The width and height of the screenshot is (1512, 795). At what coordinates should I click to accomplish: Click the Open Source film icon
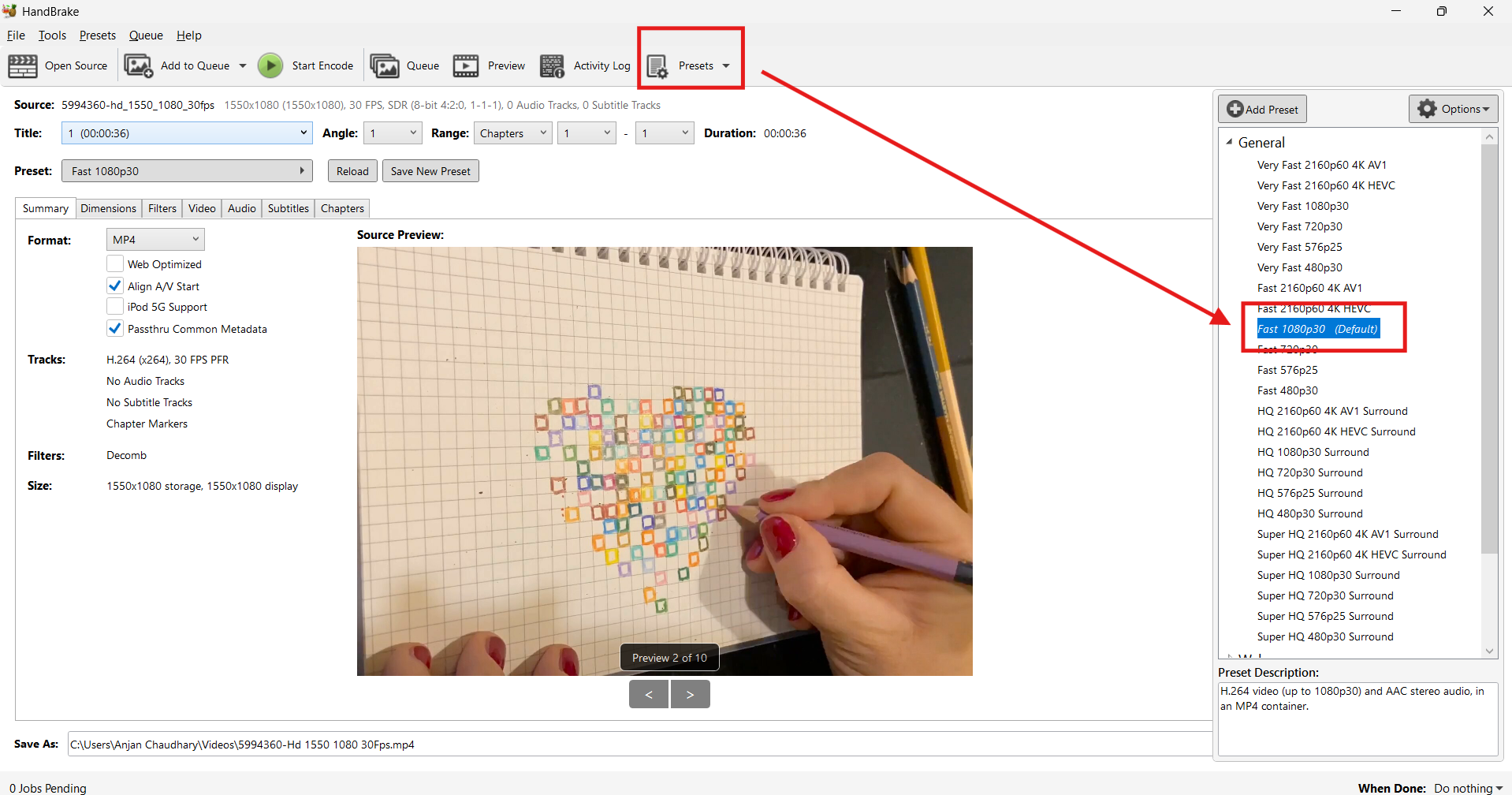[23, 66]
